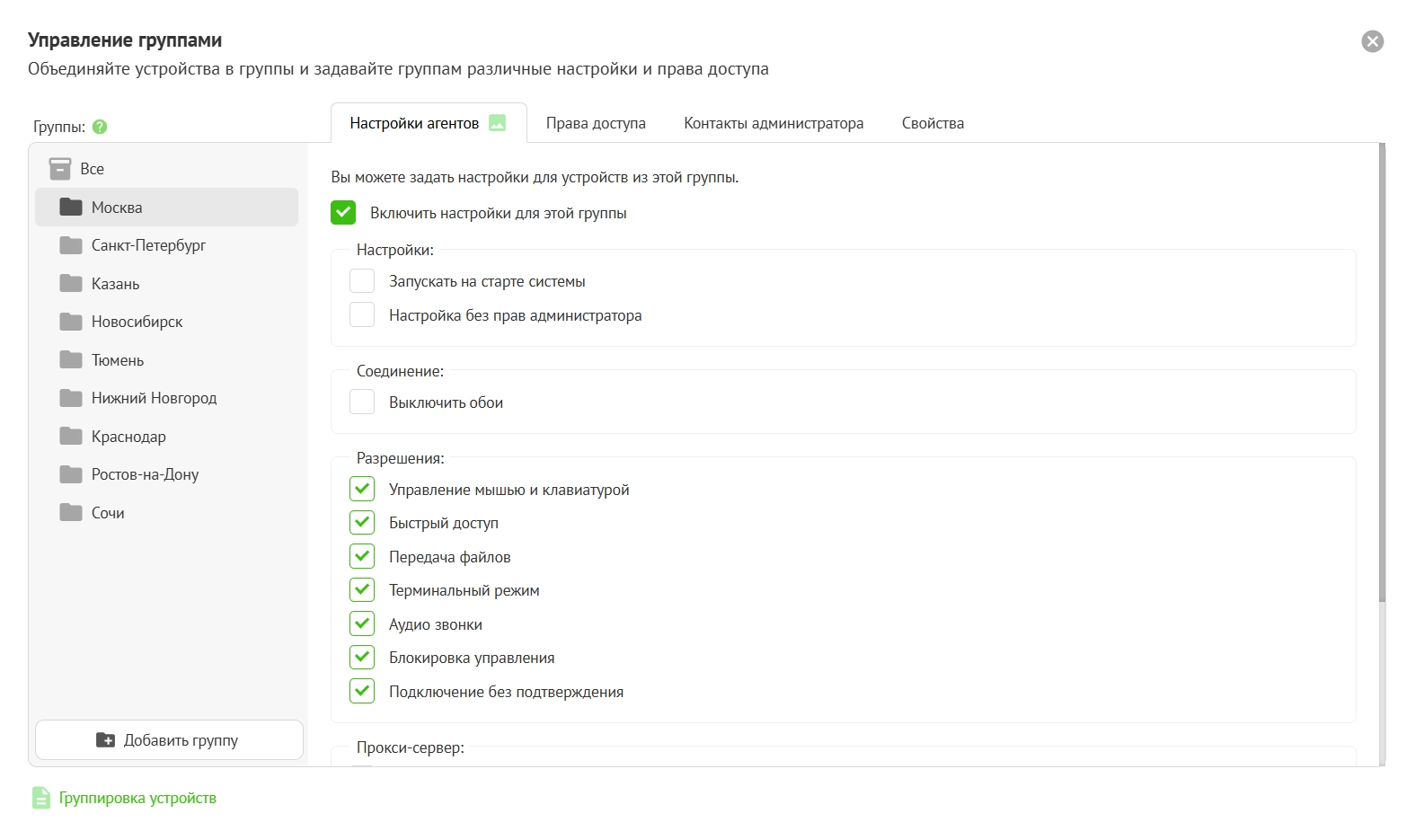Click the Сочи folder icon

71,513
